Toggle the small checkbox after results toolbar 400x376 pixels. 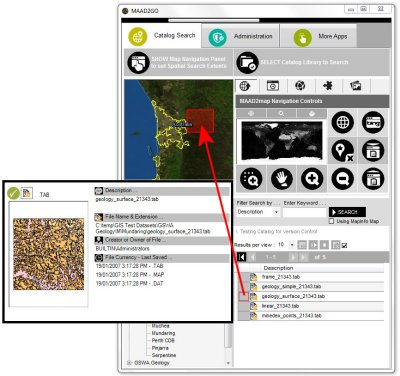click(345, 246)
